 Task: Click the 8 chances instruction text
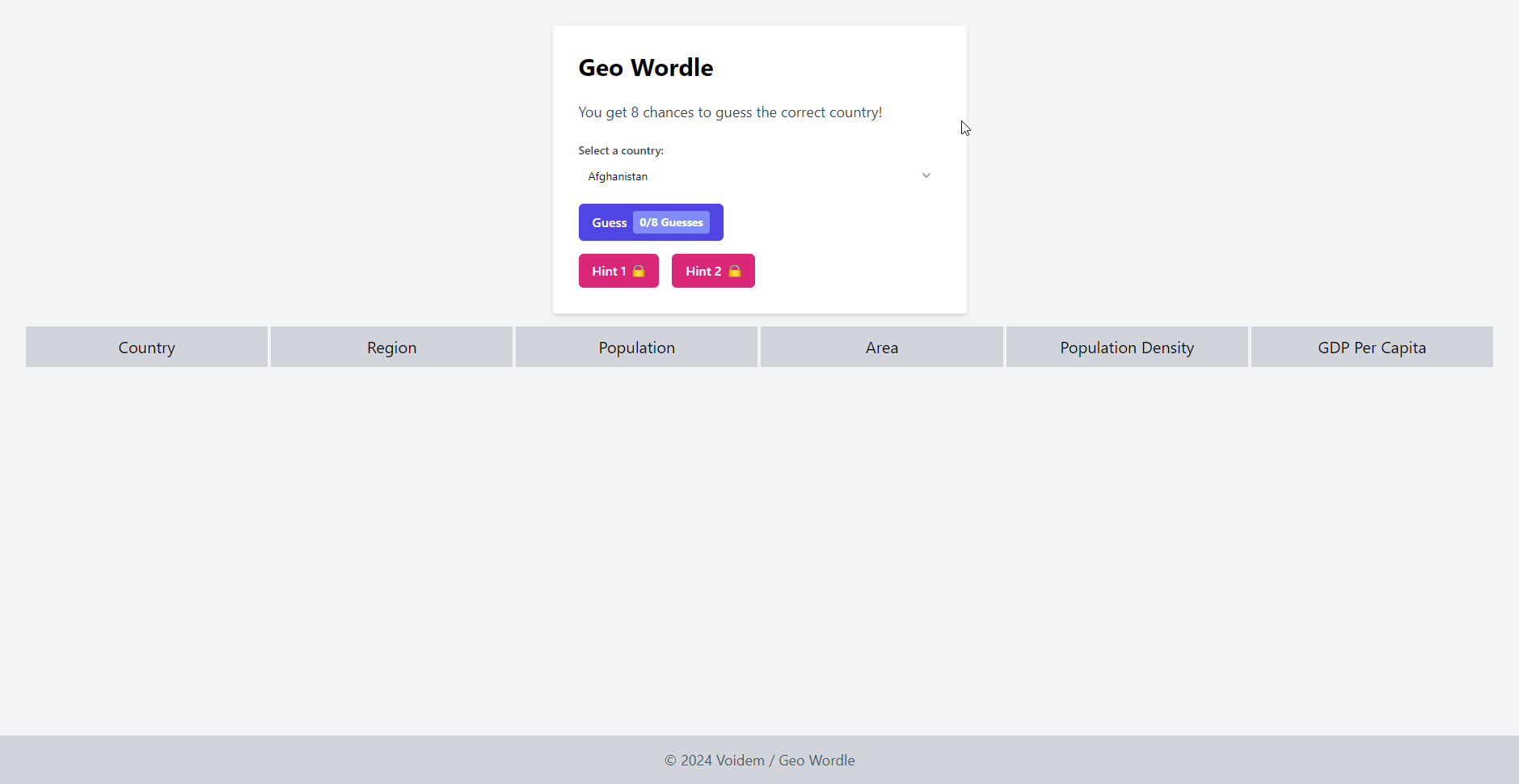click(x=729, y=112)
